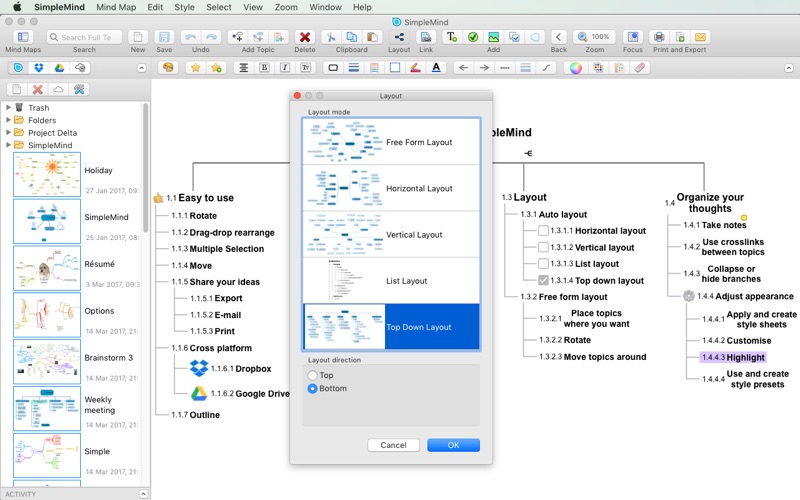Select the Top layout direction radio button

313,376
